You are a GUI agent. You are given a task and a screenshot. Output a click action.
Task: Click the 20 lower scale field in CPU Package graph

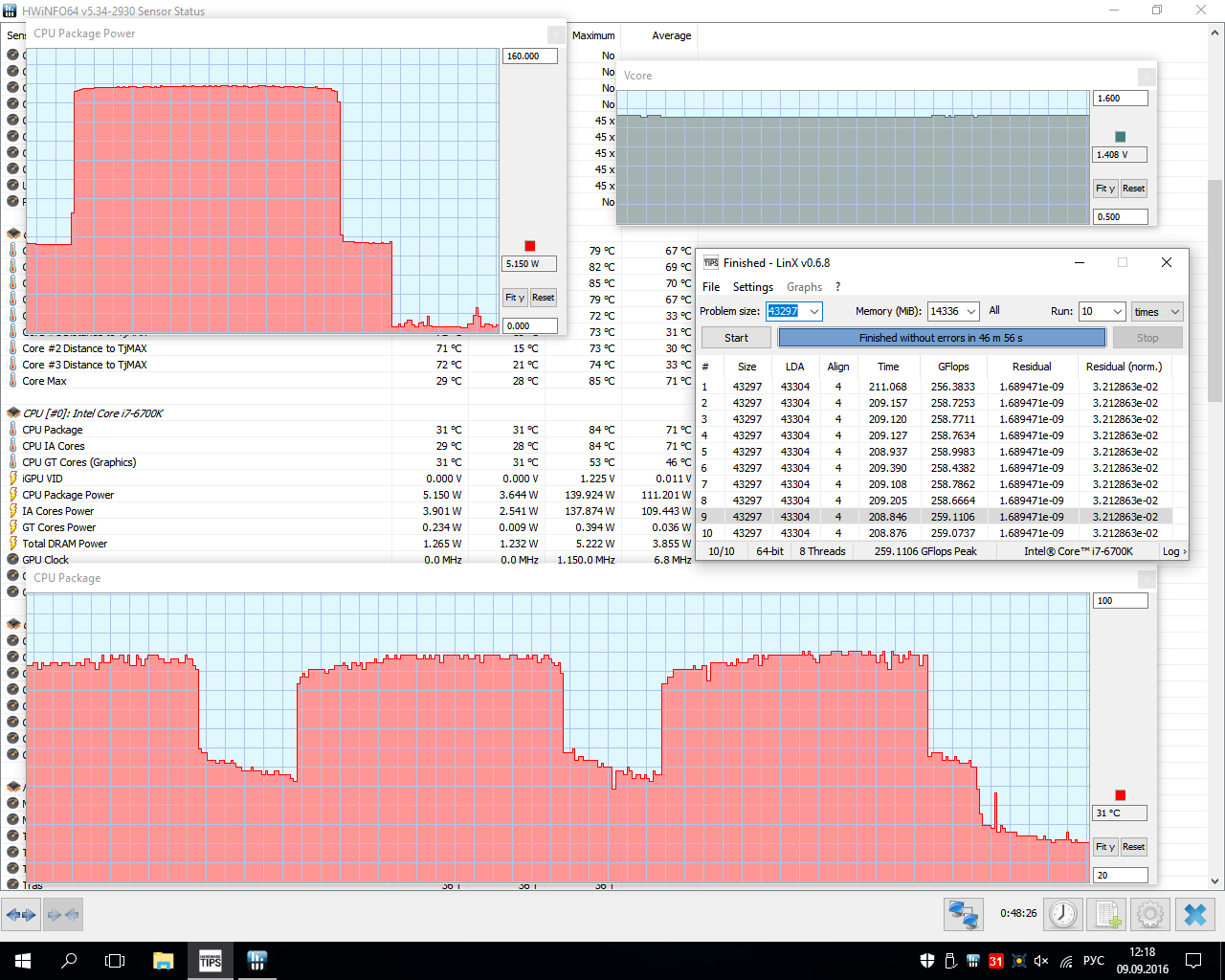[1121, 876]
